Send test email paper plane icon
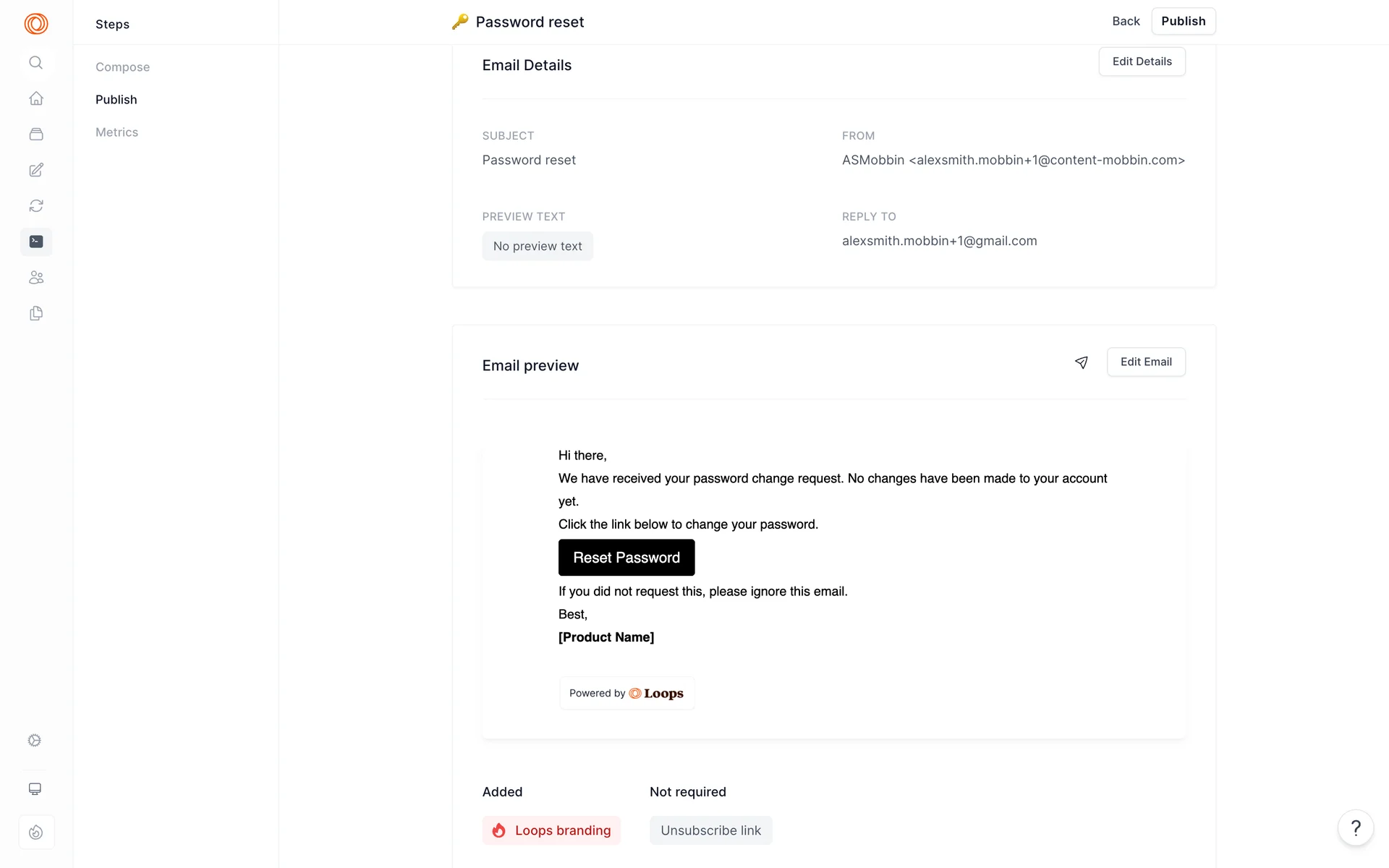The height and width of the screenshot is (868, 1389). (1081, 362)
